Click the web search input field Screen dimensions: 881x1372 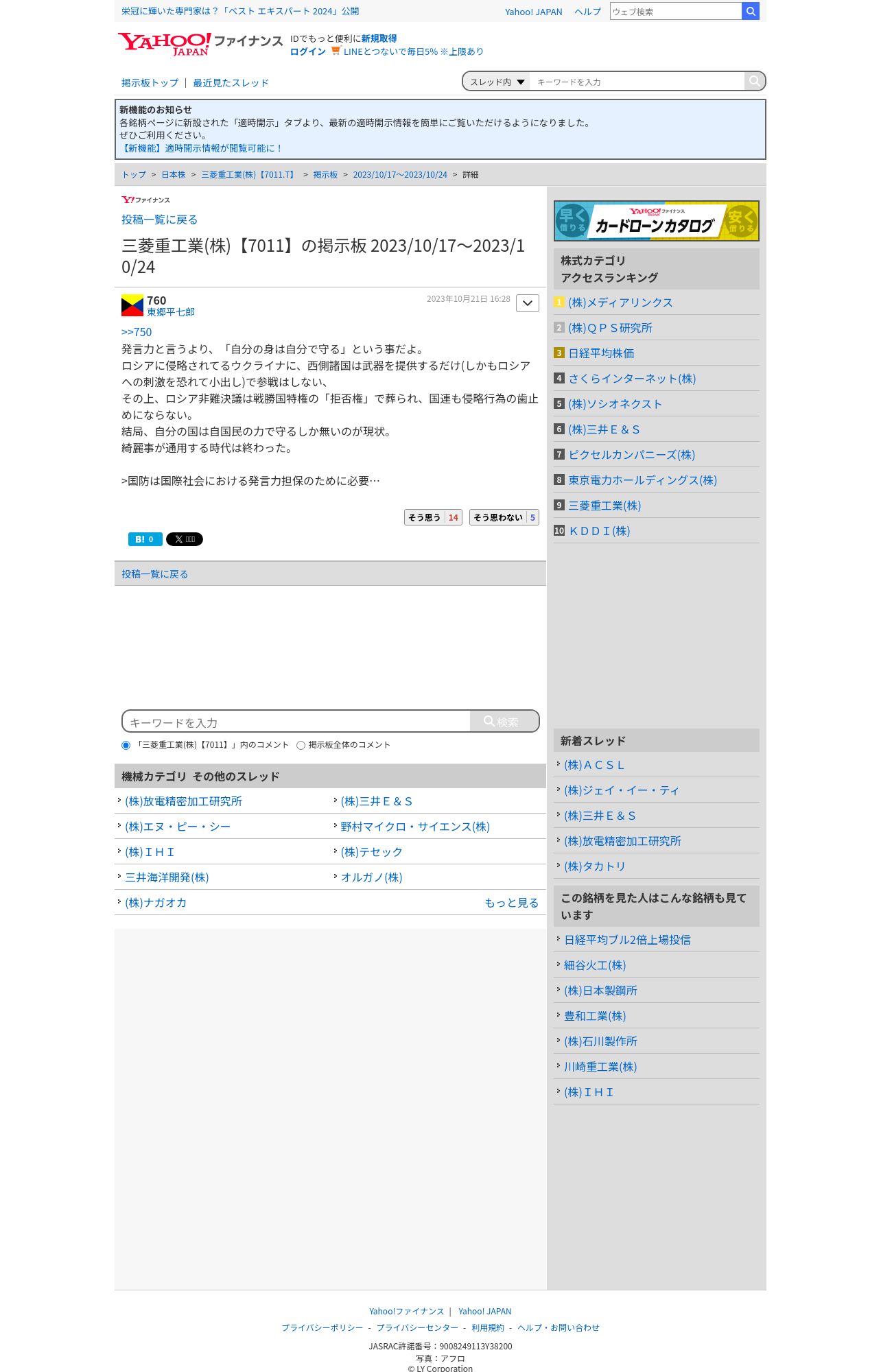(x=676, y=11)
